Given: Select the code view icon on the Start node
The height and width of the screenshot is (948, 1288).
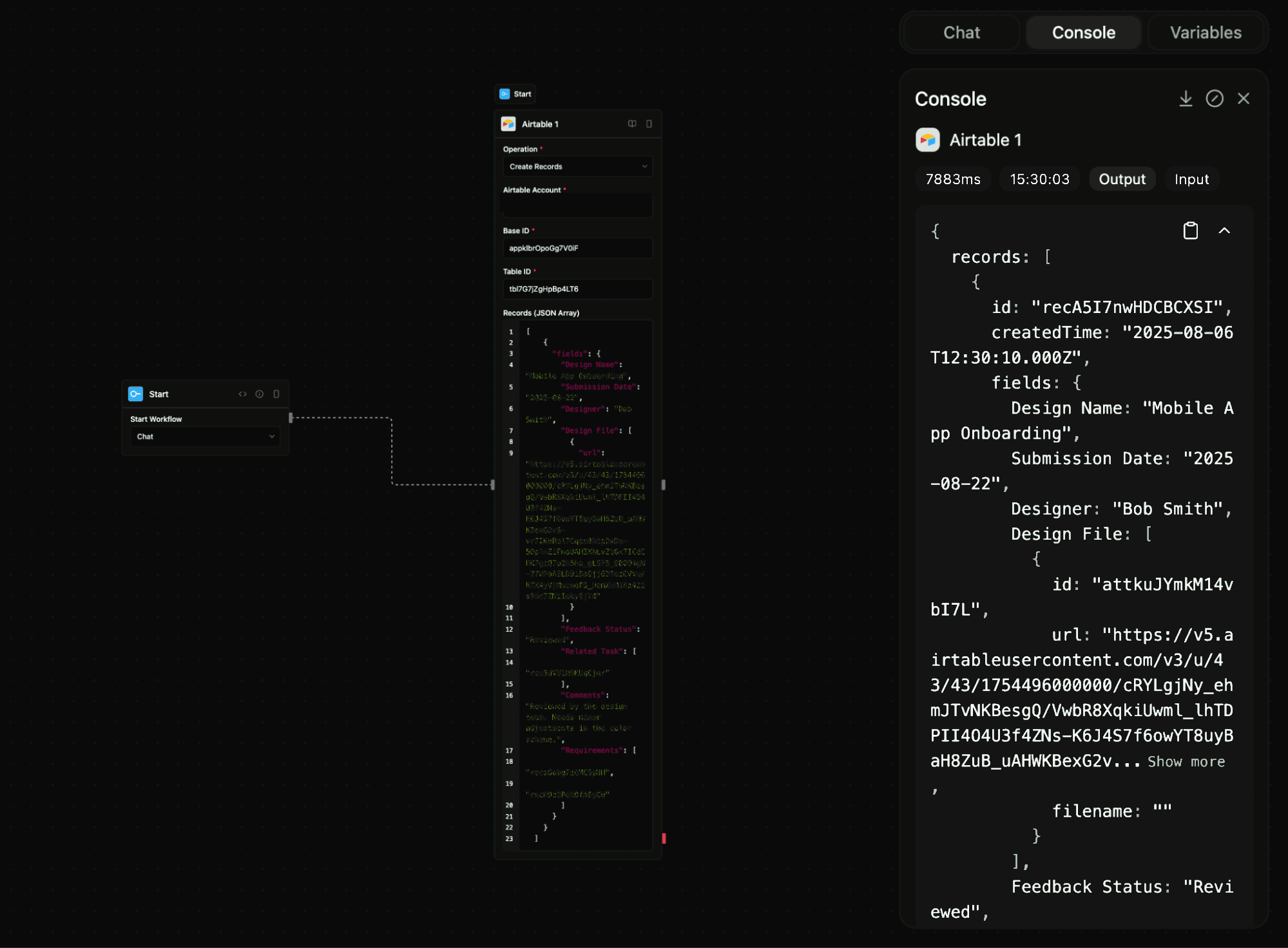Looking at the screenshot, I should tap(243, 393).
